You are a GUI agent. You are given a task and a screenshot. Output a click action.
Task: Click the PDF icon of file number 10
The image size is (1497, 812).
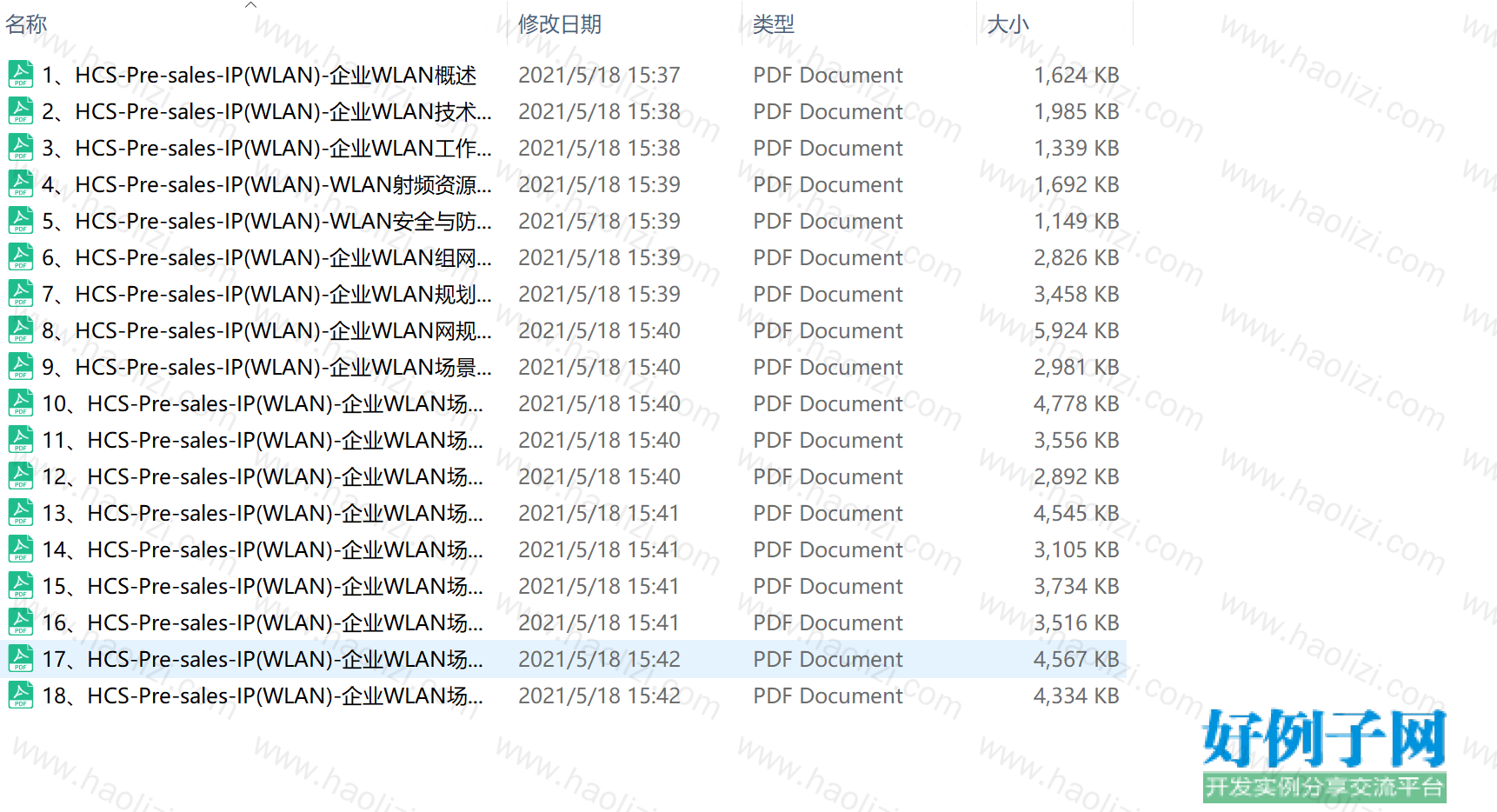tap(21, 403)
